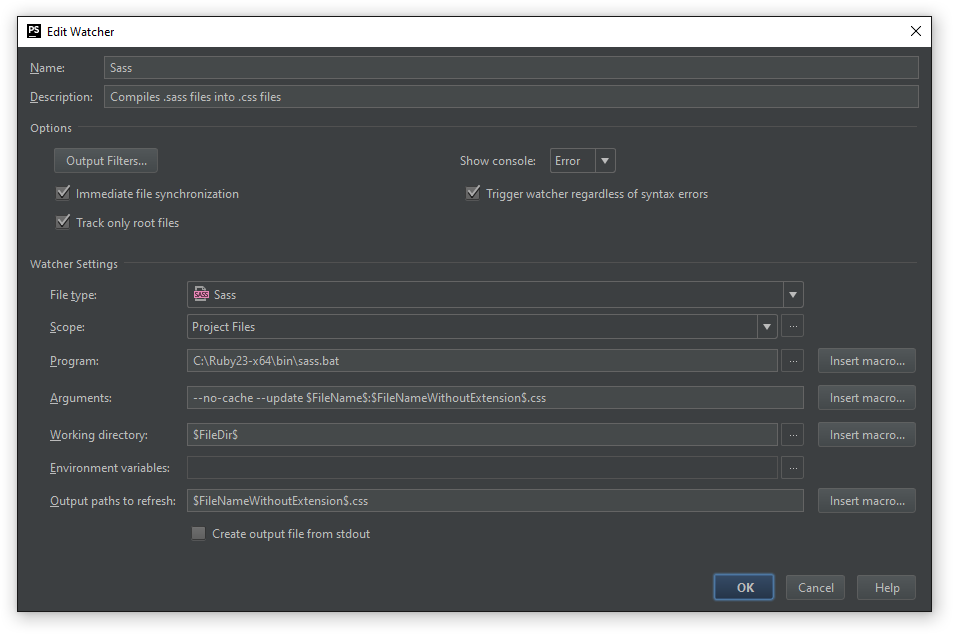Click the browse ellipsis next to Program path
The image size is (953, 634).
click(x=792, y=361)
